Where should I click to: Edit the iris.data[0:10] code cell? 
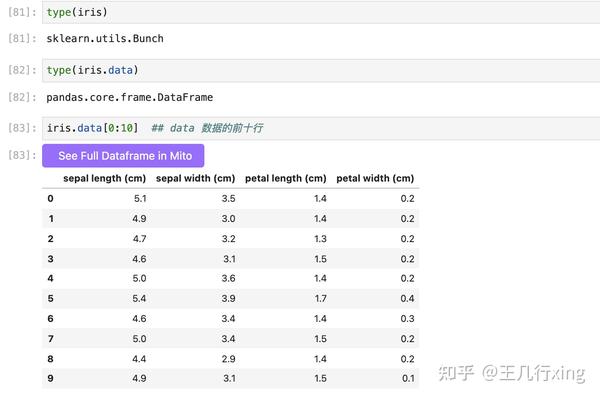coord(321,128)
